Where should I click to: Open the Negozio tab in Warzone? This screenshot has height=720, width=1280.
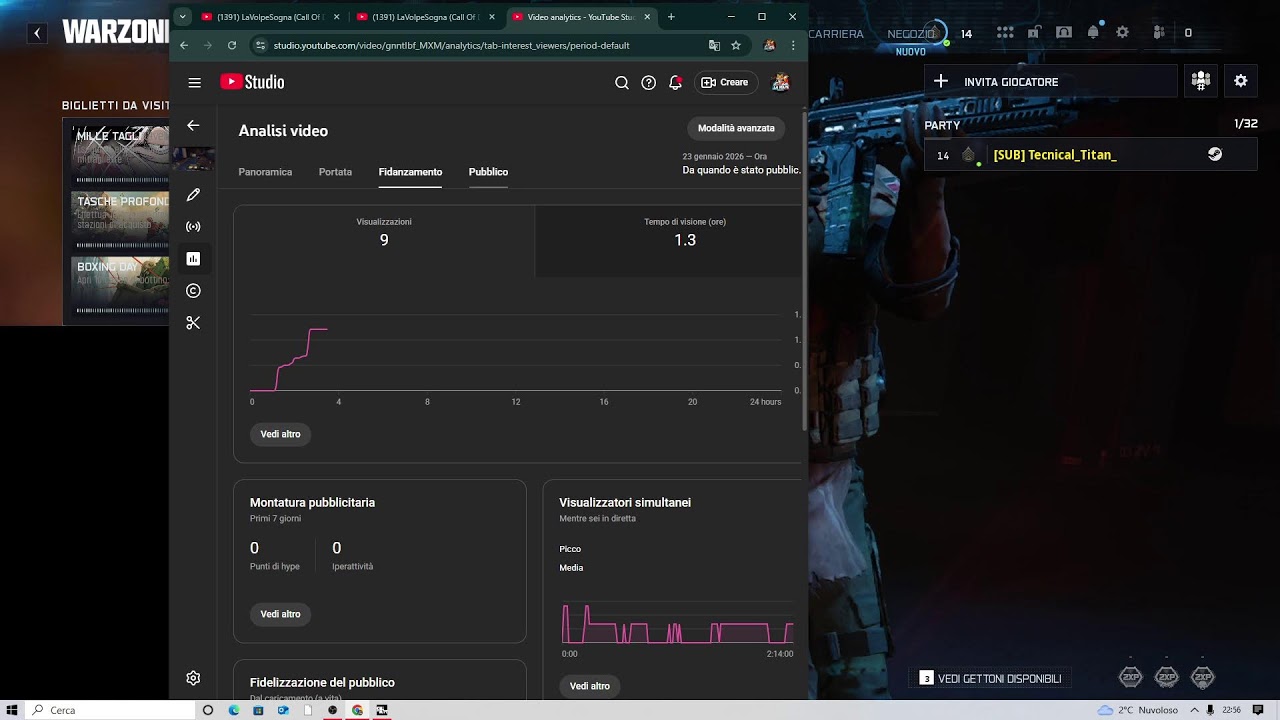pyautogui.click(x=911, y=34)
